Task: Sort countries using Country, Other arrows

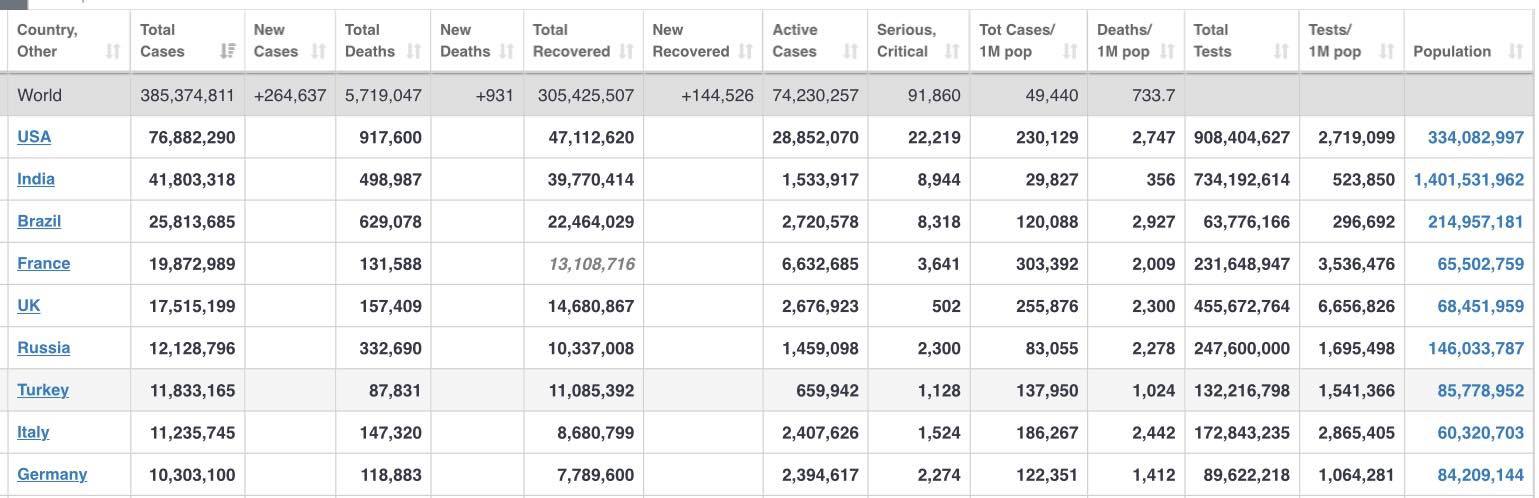Action: tap(112, 51)
